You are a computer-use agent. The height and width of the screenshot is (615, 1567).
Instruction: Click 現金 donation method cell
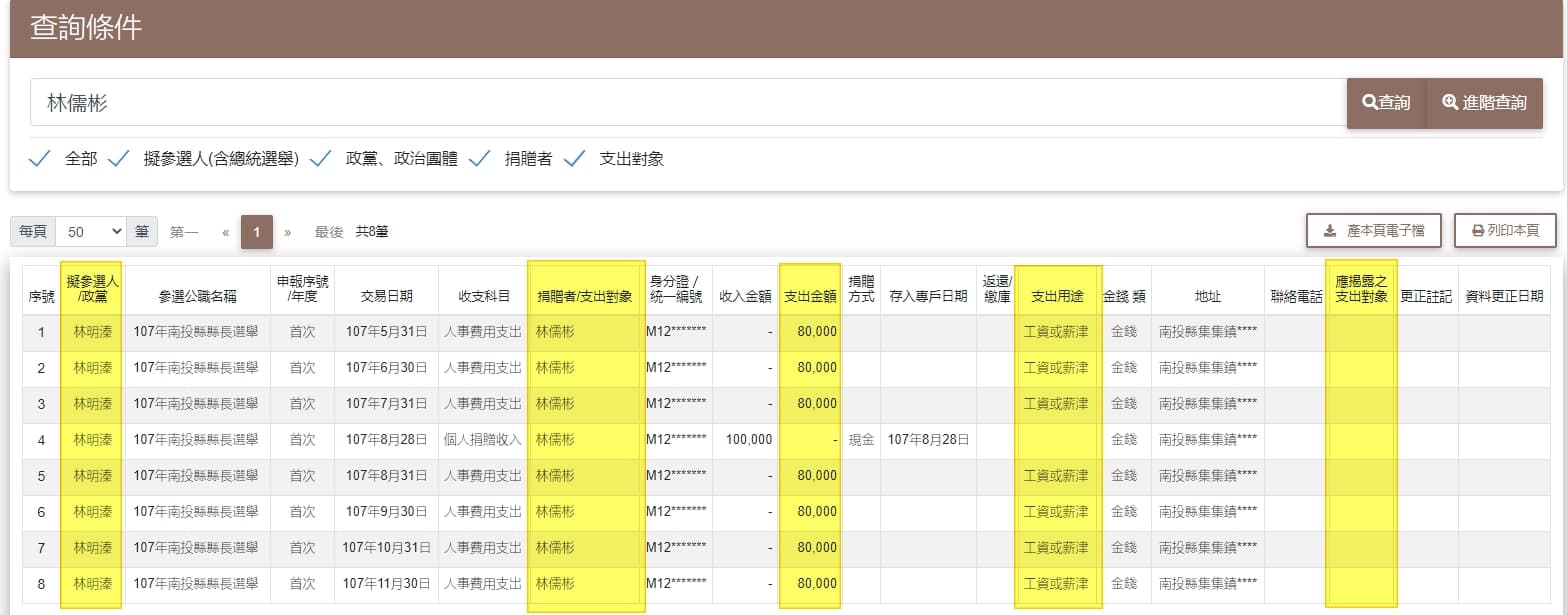861,440
